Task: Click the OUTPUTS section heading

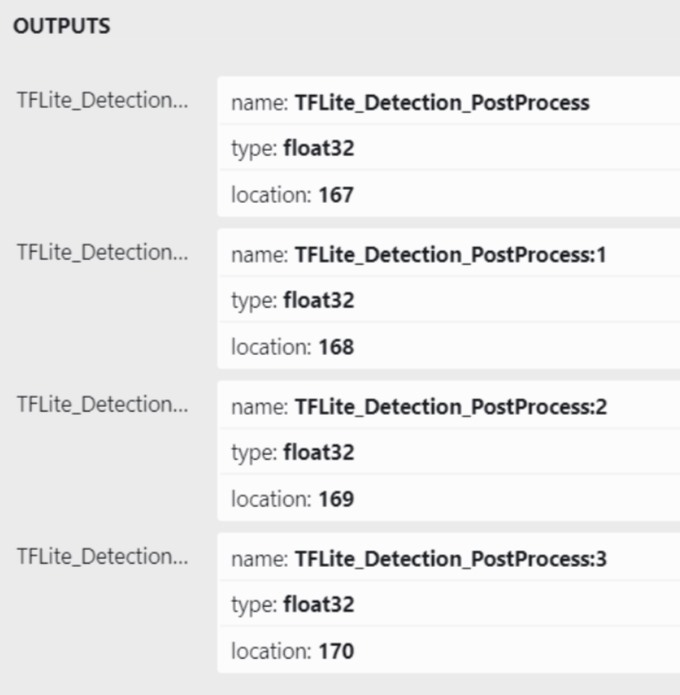Action: tap(62, 27)
